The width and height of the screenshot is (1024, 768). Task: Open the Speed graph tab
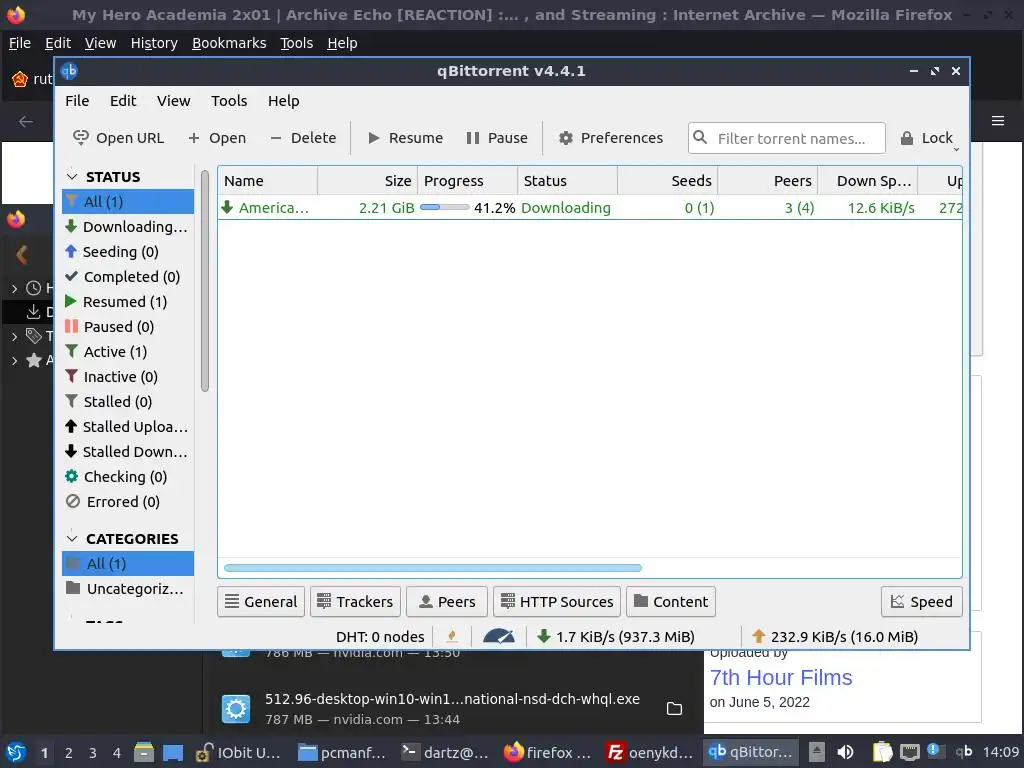(921, 601)
